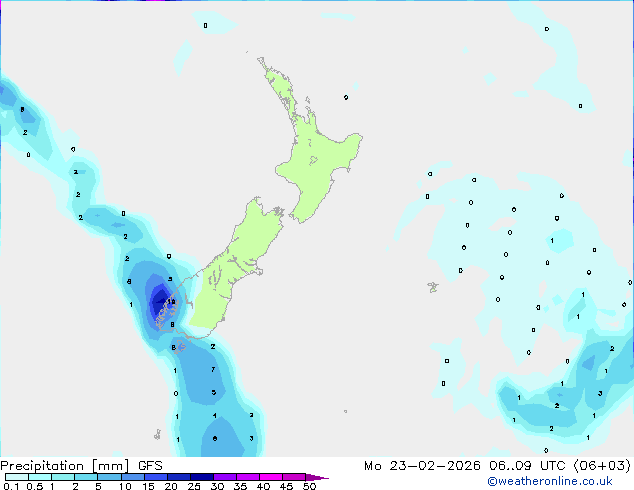
Task: Click the "Precipitation [mm] GFS" title text
Action: [x=81, y=466]
